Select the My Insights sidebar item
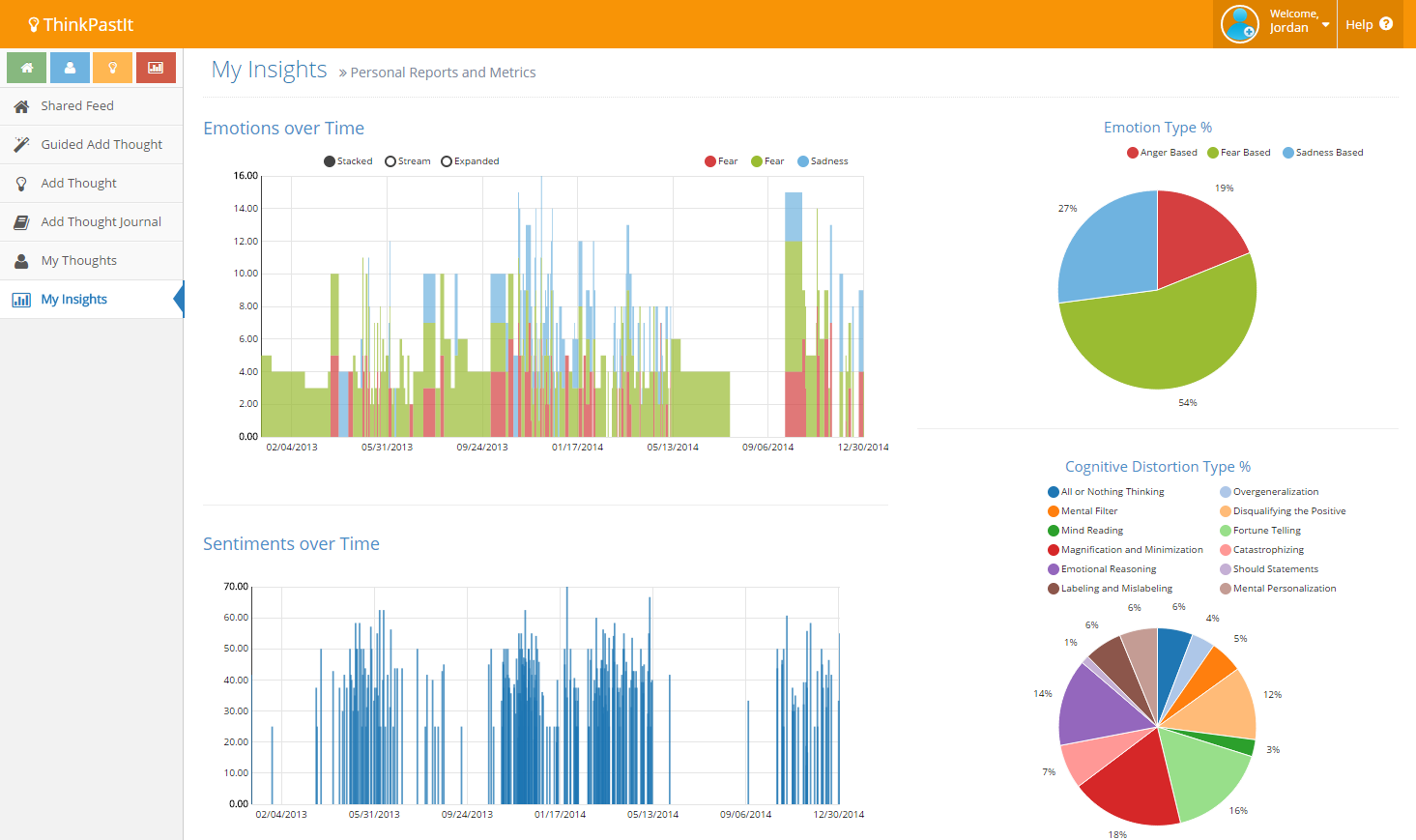The image size is (1416, 840). point(92,300)
